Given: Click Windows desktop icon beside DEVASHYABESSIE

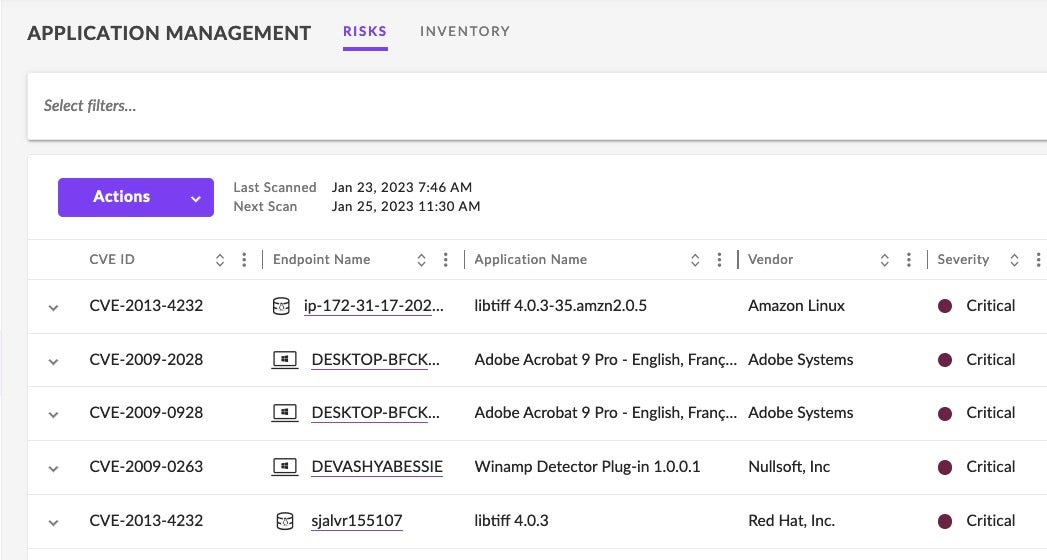Looking at the screenshot, I should click(x=285, y=467).
